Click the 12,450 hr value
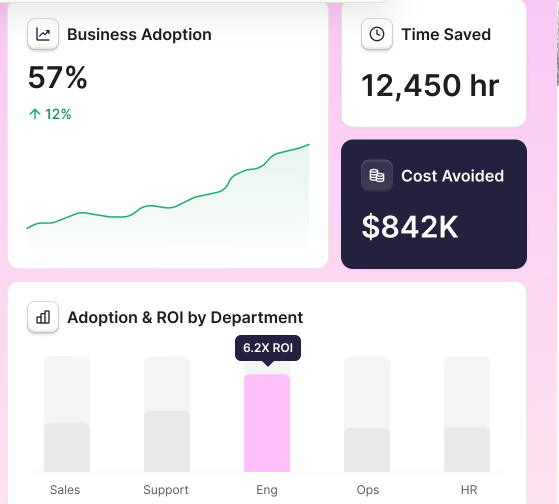Screen dimensions: 559x504 (430, 86)
